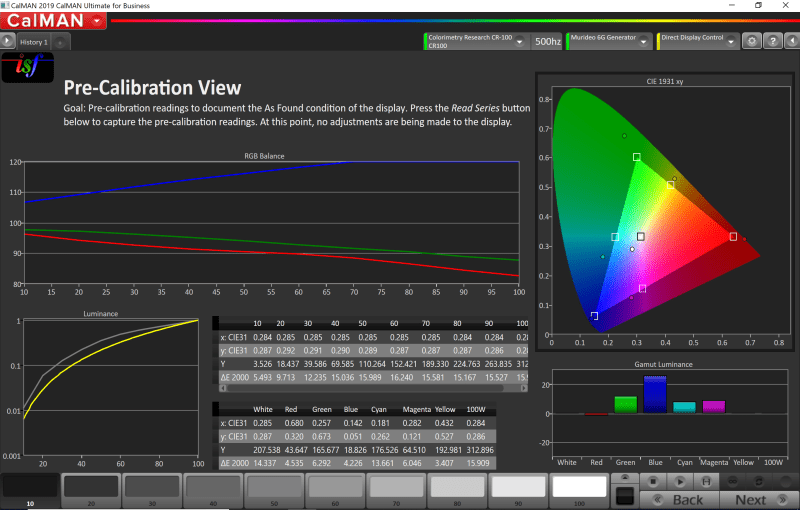Click the White ΔE 2000 value 14.337
This screenshot has height=510, width=800.
[265, 463]
